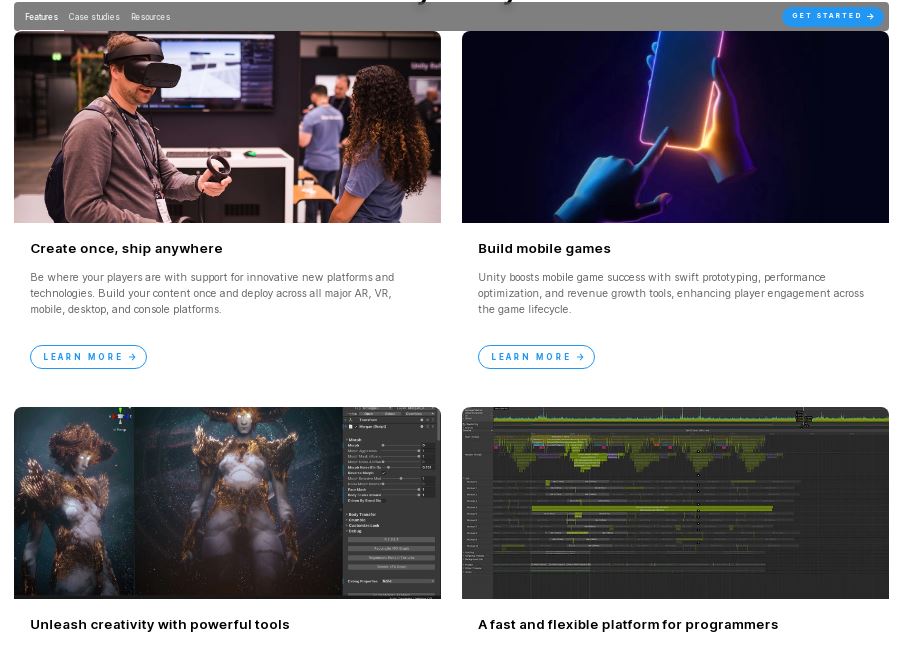Click Learn More under Build mobile games
The width and height of the screenshot is (902, 645).
tap(536, 357)
